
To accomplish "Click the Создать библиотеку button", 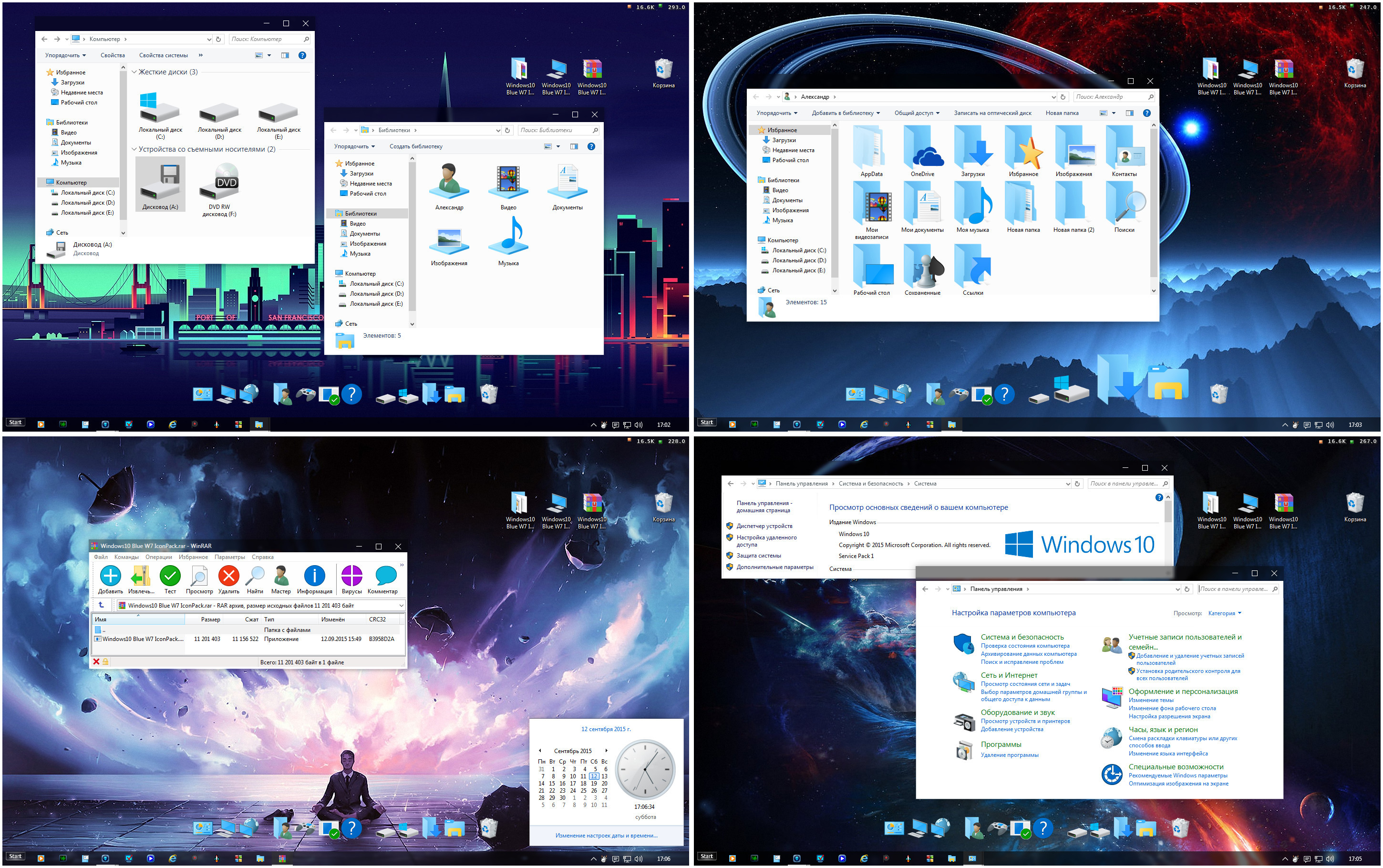I will click(x=416, y=146).
